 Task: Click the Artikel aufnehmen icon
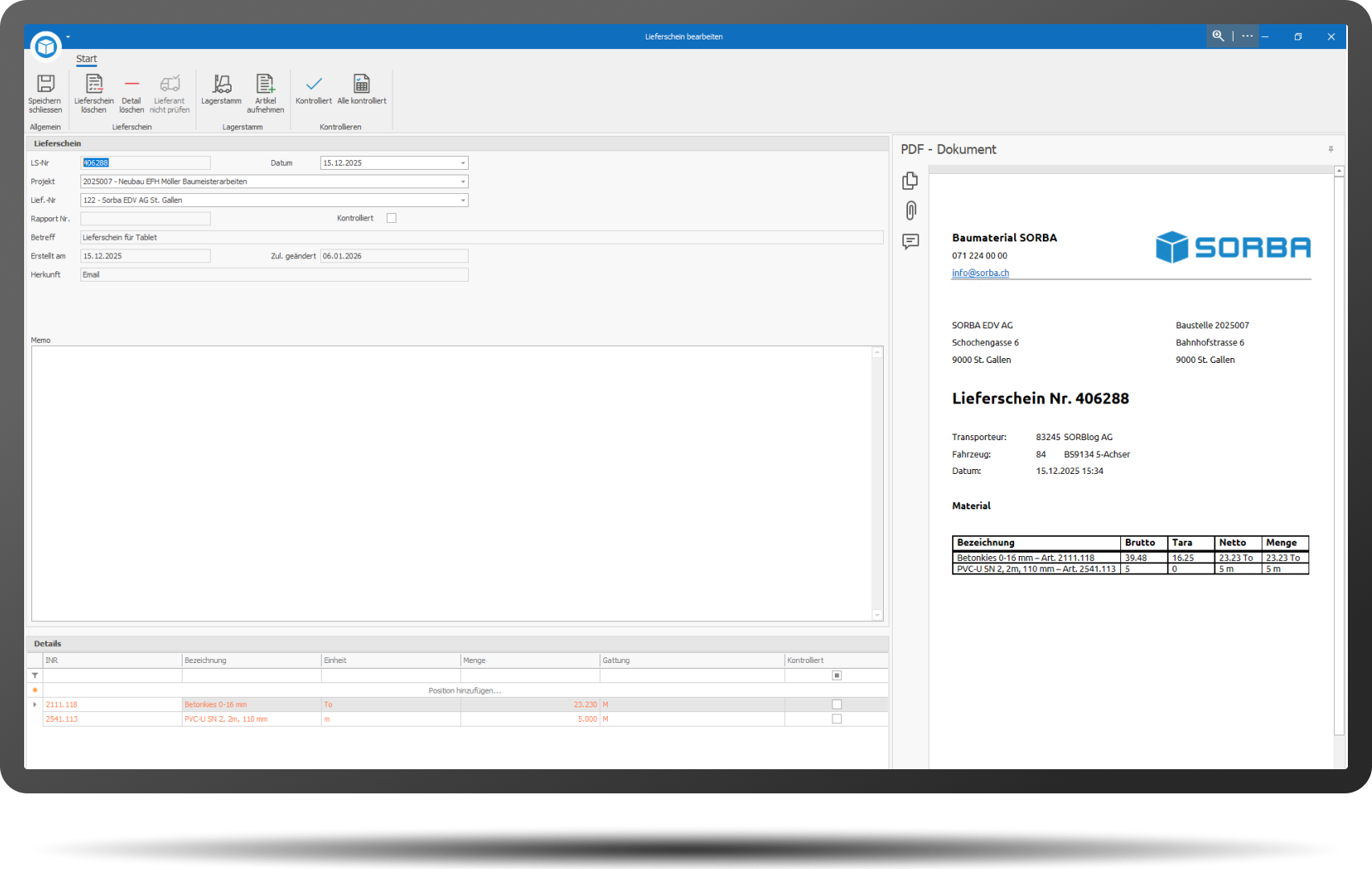(x=265, y=84)
